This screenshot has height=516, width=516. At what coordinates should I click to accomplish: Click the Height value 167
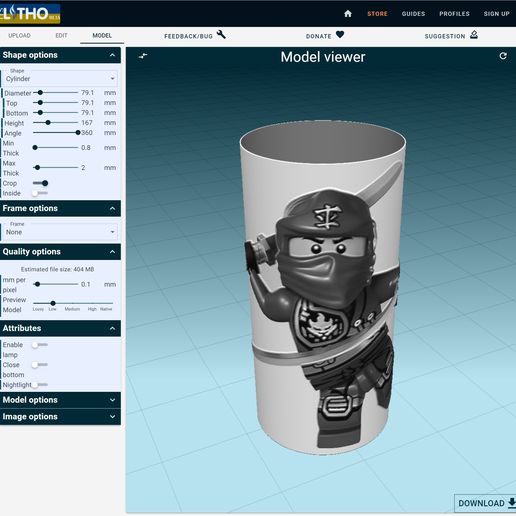pos(87,123)
